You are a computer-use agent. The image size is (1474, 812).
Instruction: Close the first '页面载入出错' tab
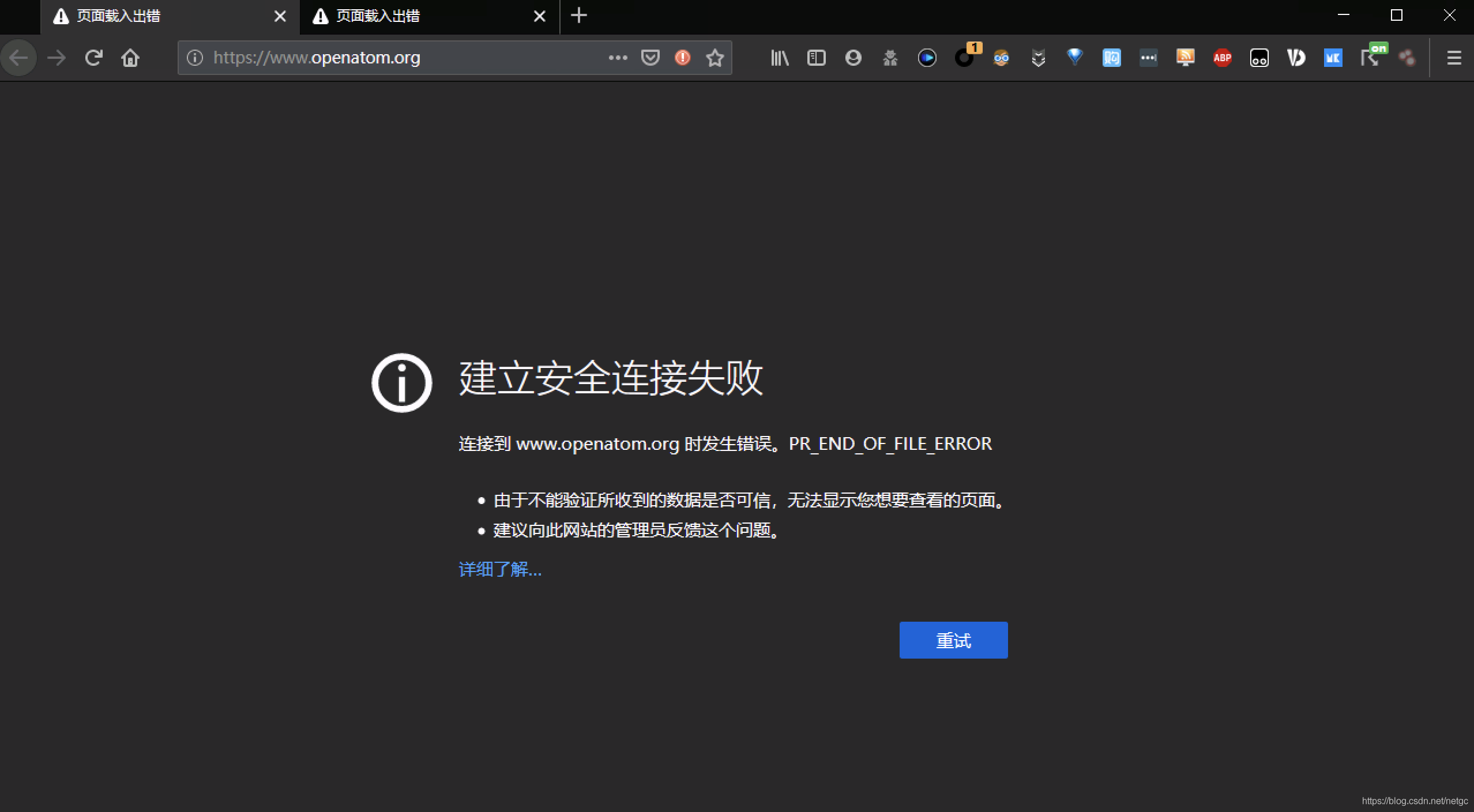[280, 16]
